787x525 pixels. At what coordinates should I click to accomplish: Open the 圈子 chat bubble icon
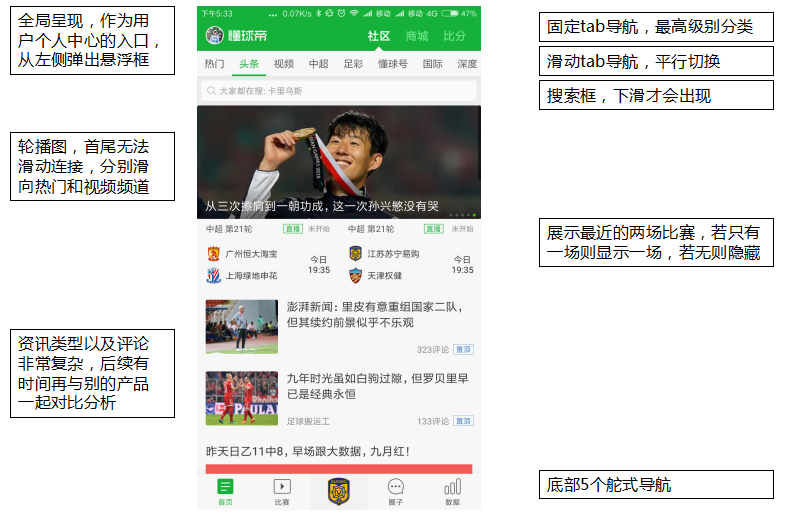(x=396, y=486)
